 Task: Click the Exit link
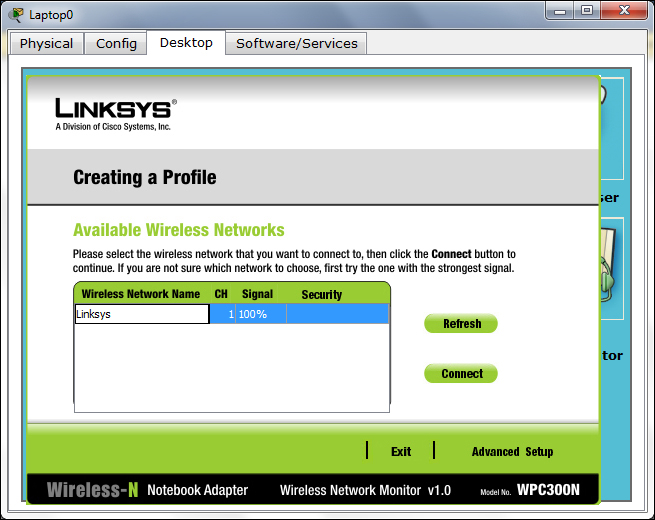coord(401,452)
